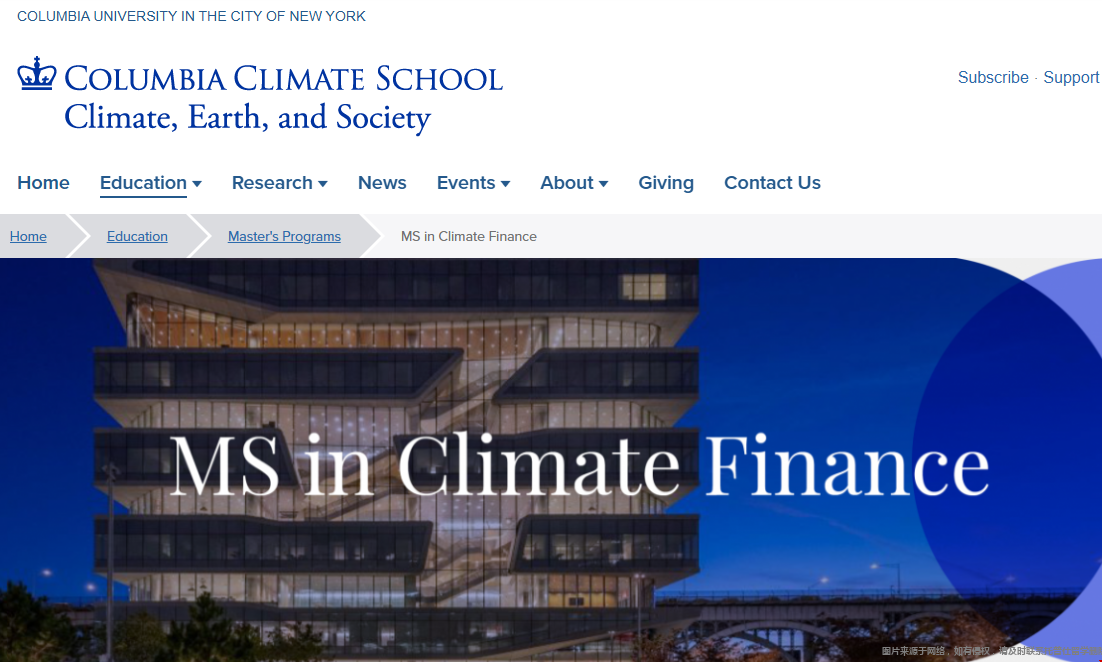Click the Support link
Screen dimensions: 1102x662
pos(1071,78)
